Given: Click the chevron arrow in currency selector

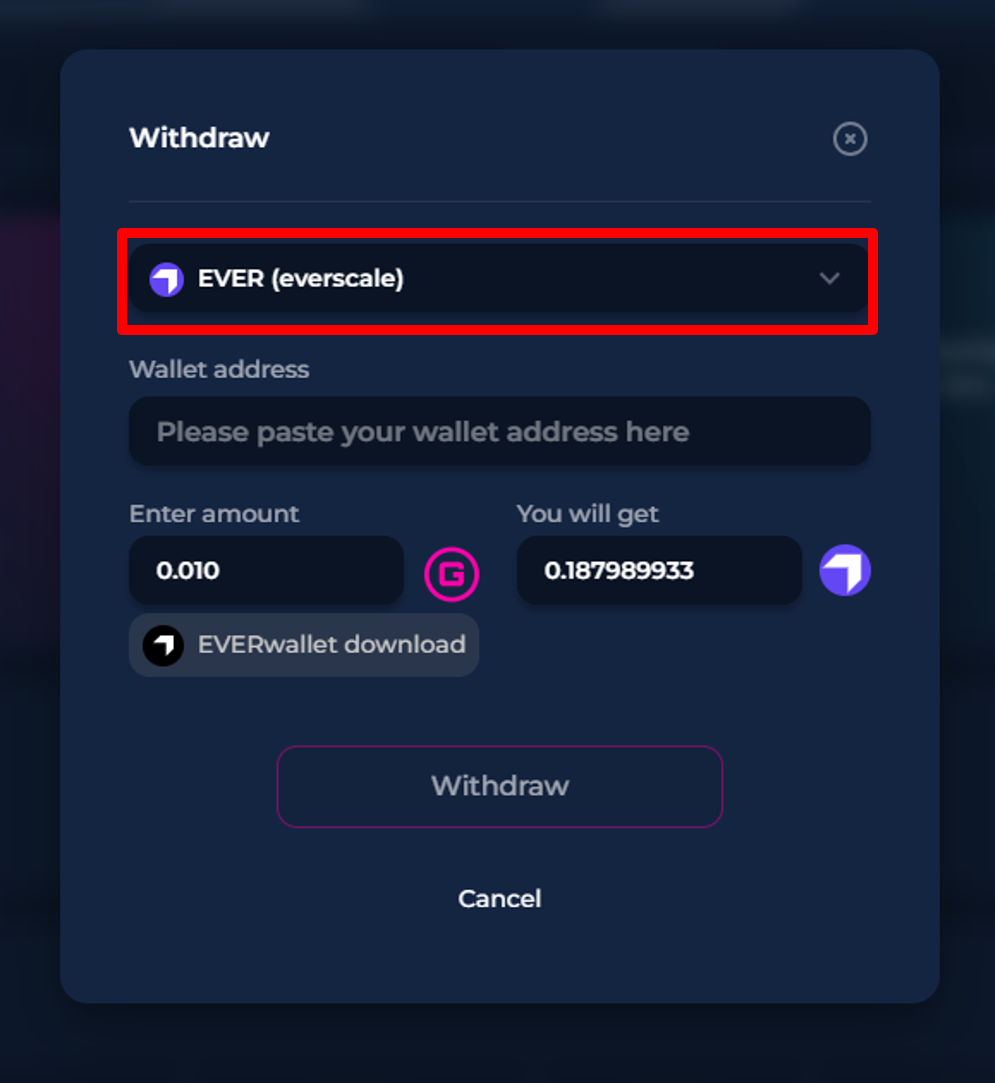Looking at the screenshot, I should pyautogui.click(x=829, y=278).
